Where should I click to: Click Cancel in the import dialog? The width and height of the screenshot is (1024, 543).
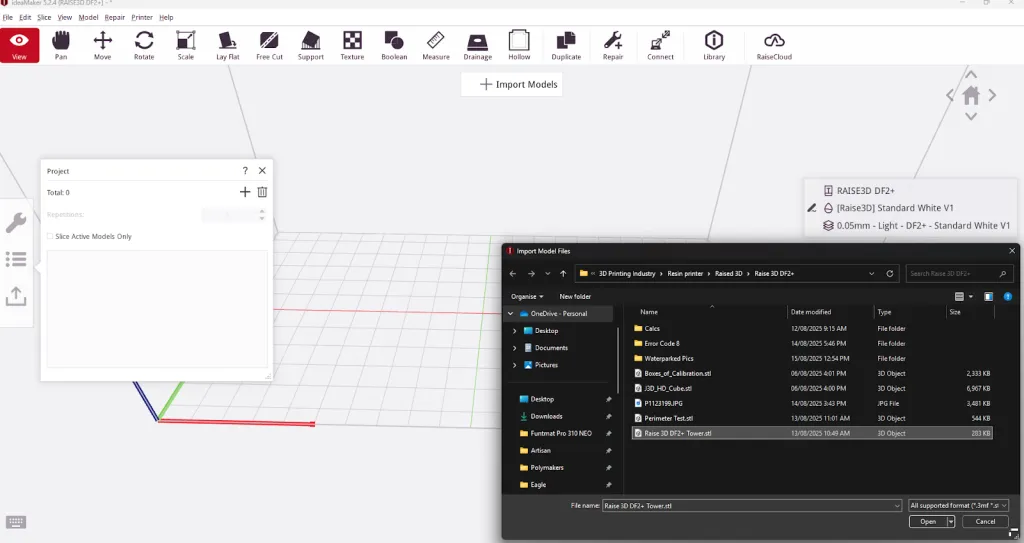coord(985,521)
